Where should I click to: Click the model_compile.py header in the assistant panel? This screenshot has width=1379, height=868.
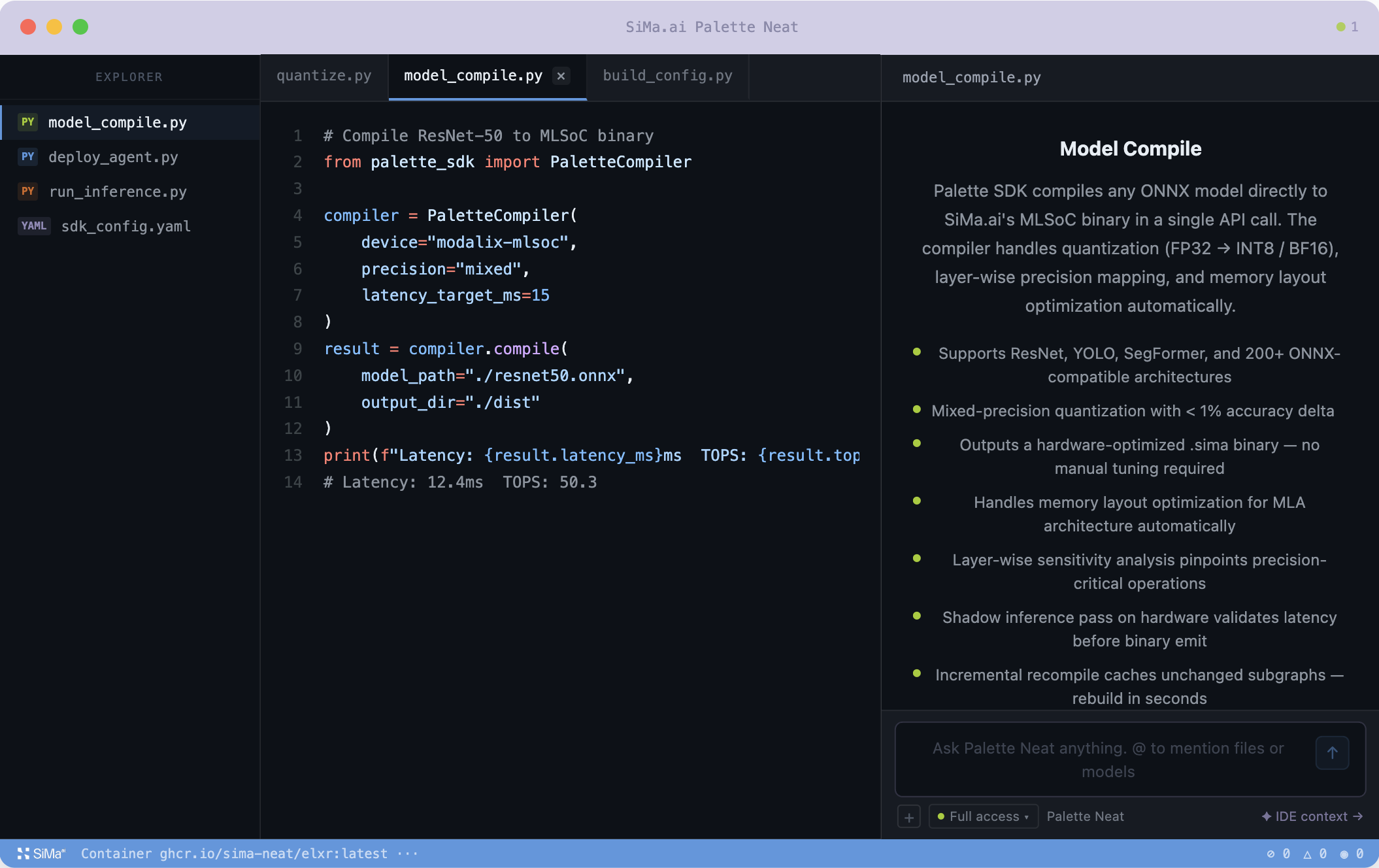point(971,77)
